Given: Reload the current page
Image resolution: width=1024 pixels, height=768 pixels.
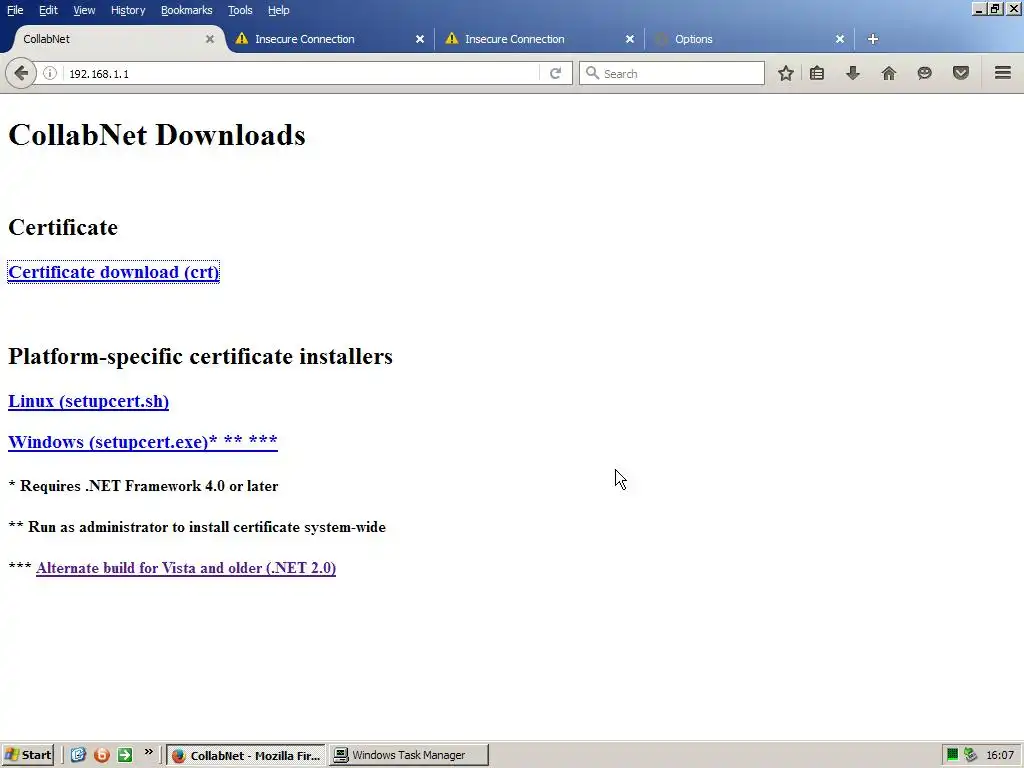Looking at the screenshot, I should (556, 73).
